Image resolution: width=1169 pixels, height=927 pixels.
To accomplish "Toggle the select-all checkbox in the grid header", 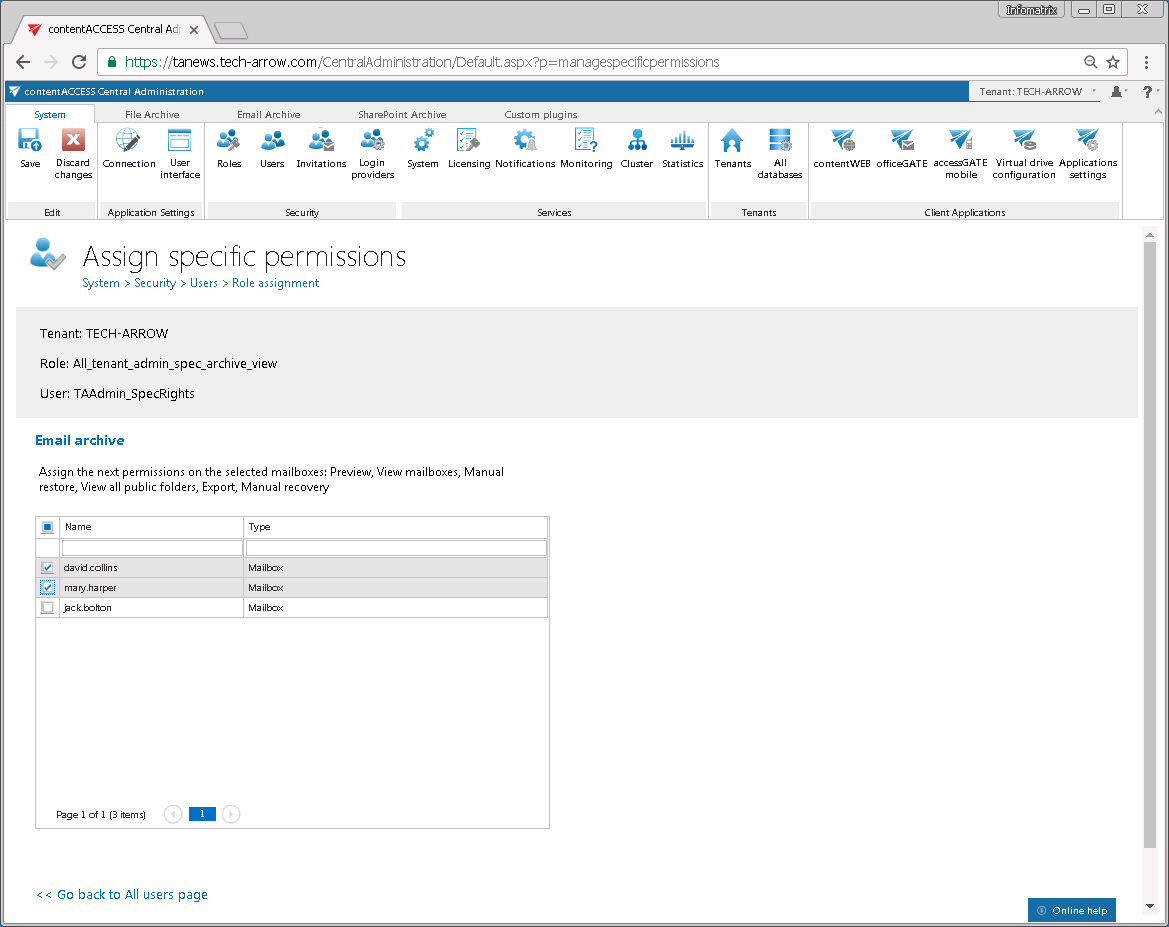I will tap(46, 527).
